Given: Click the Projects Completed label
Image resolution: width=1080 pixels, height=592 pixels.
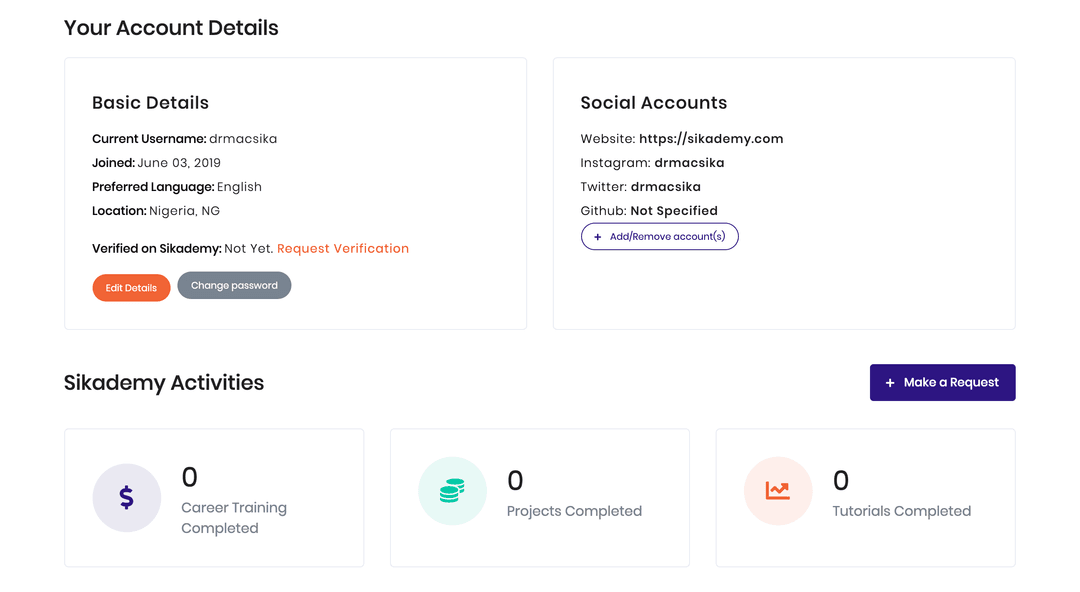Looking at the screenshot, I should pyautogui.click(x=574, y=511).
